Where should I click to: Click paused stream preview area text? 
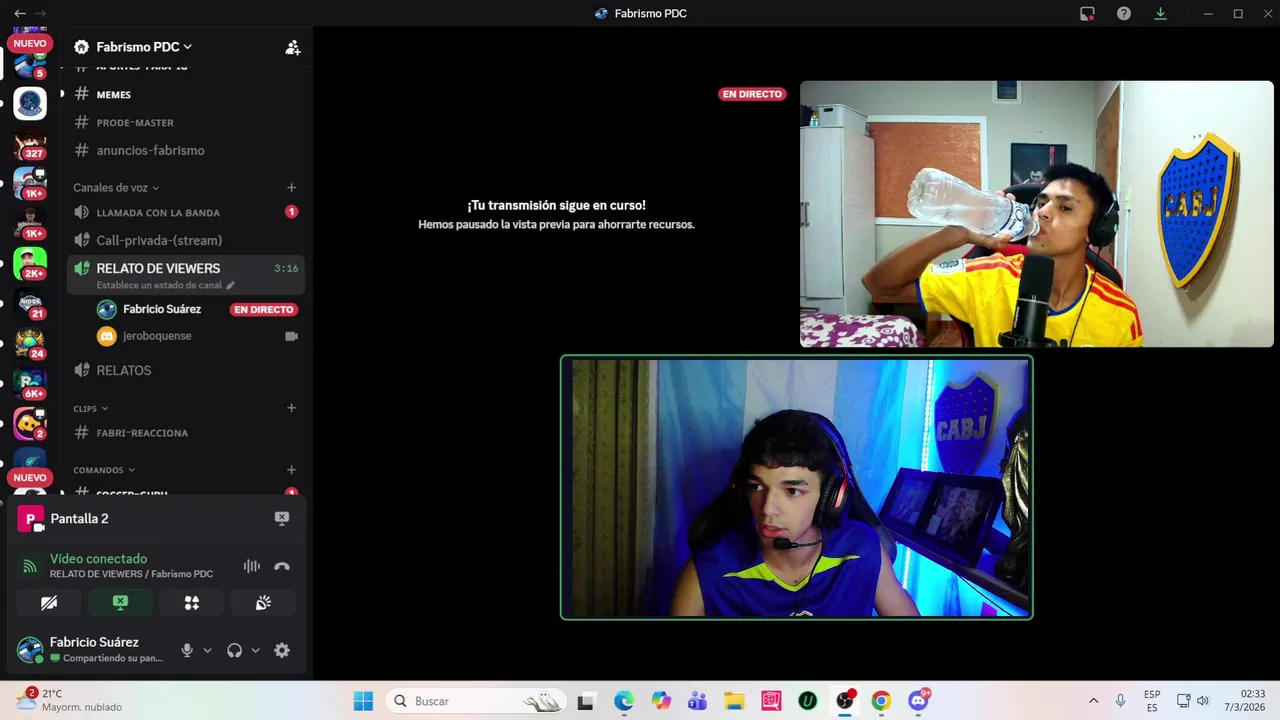[x=556, y=215]
